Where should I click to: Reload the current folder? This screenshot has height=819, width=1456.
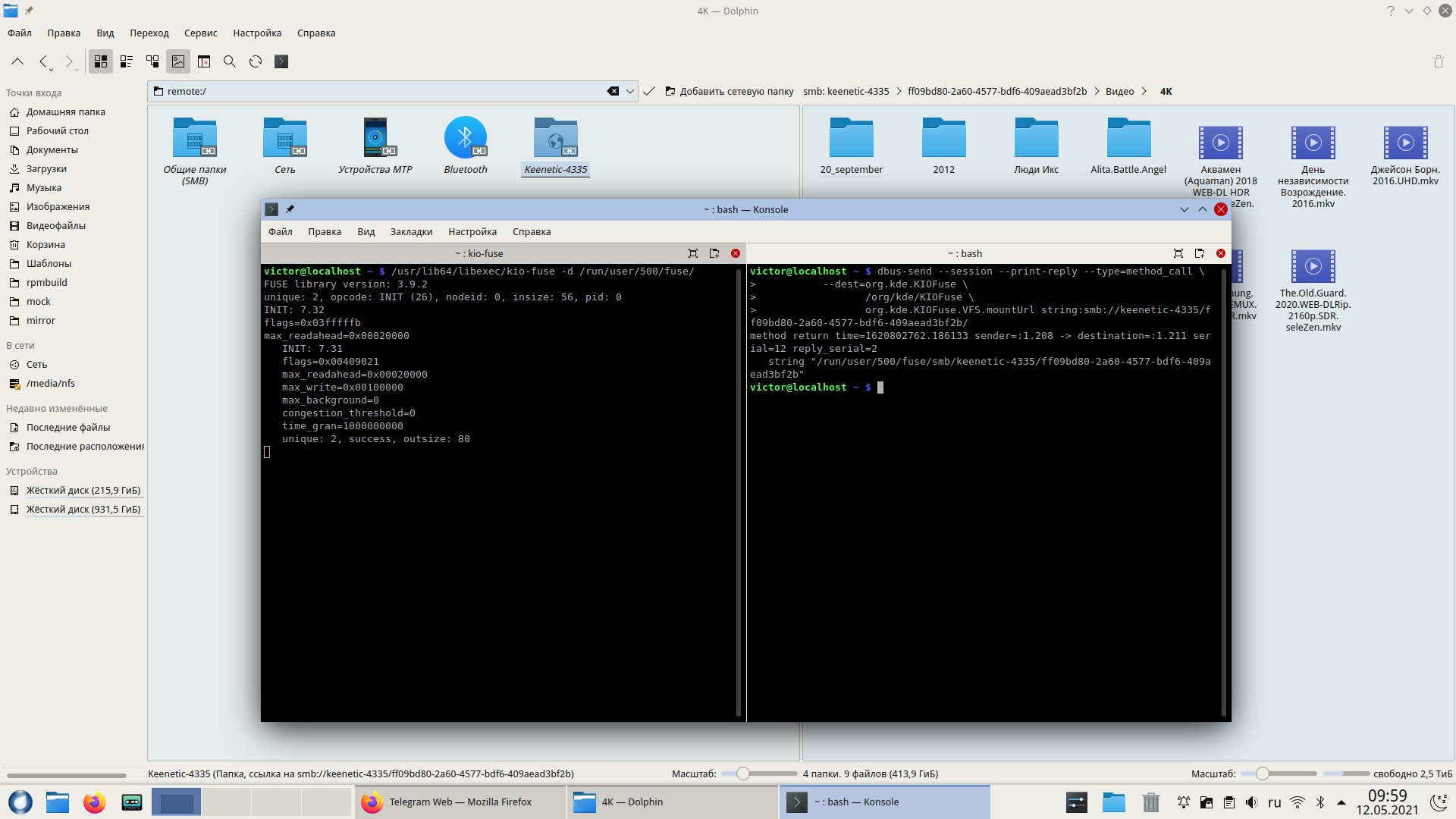[256, 61]
